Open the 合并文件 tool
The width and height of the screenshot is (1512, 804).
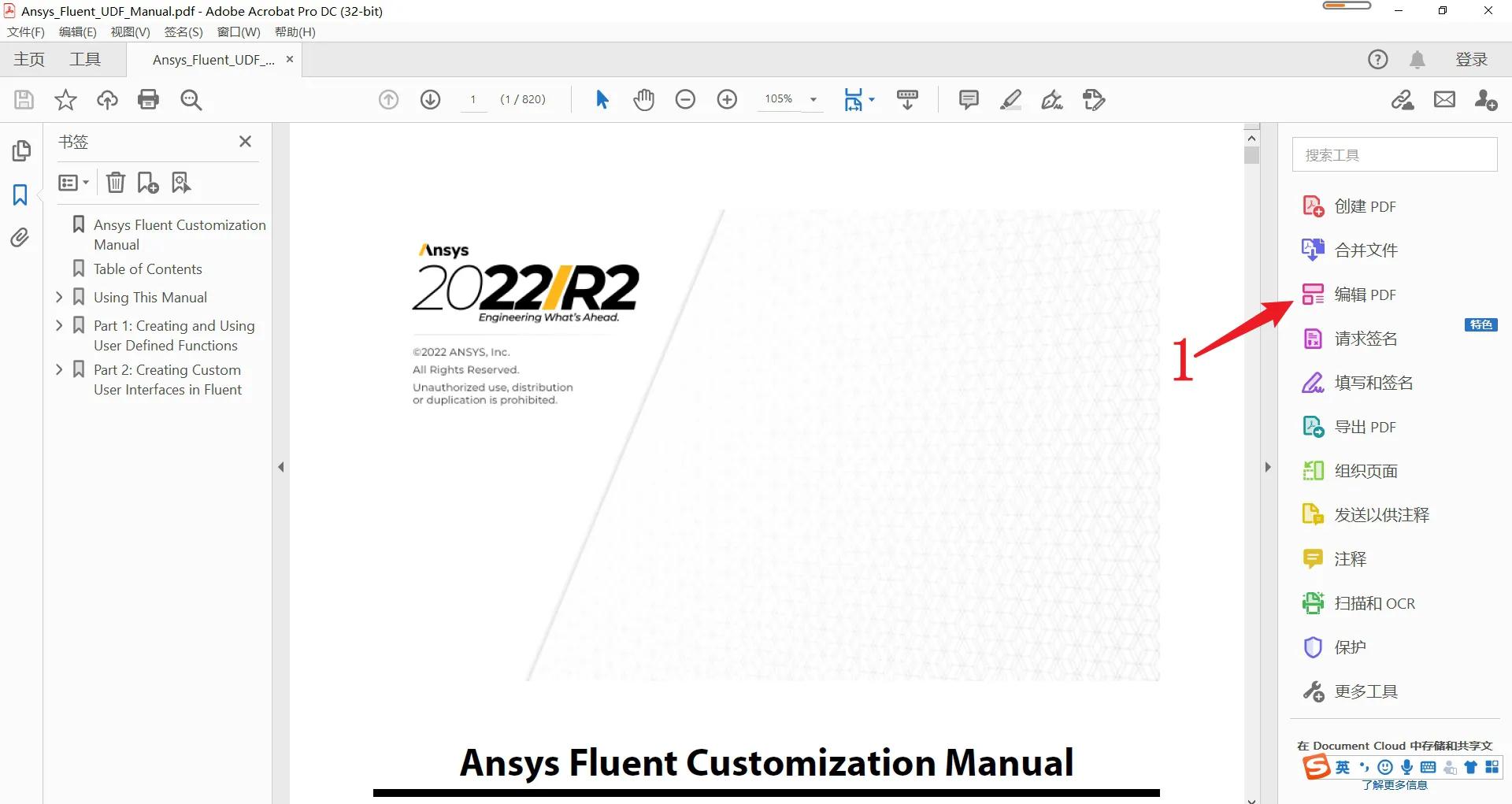pos(1350,250)
